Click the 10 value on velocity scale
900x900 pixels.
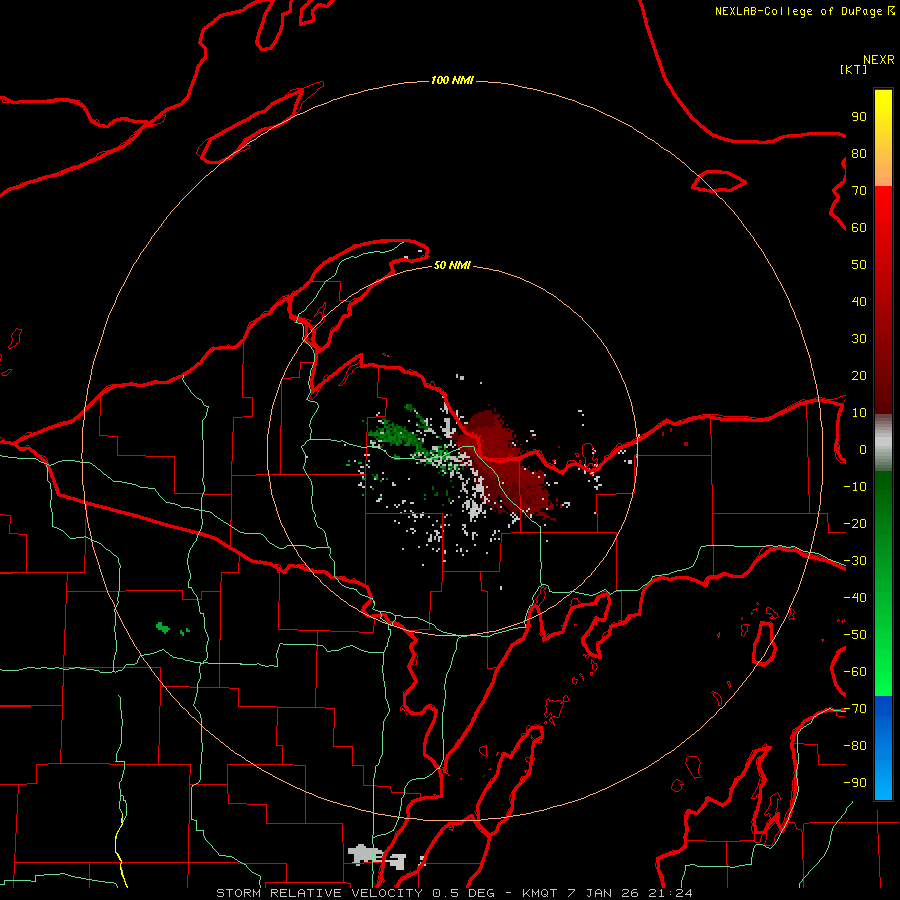tap(859, 413)
